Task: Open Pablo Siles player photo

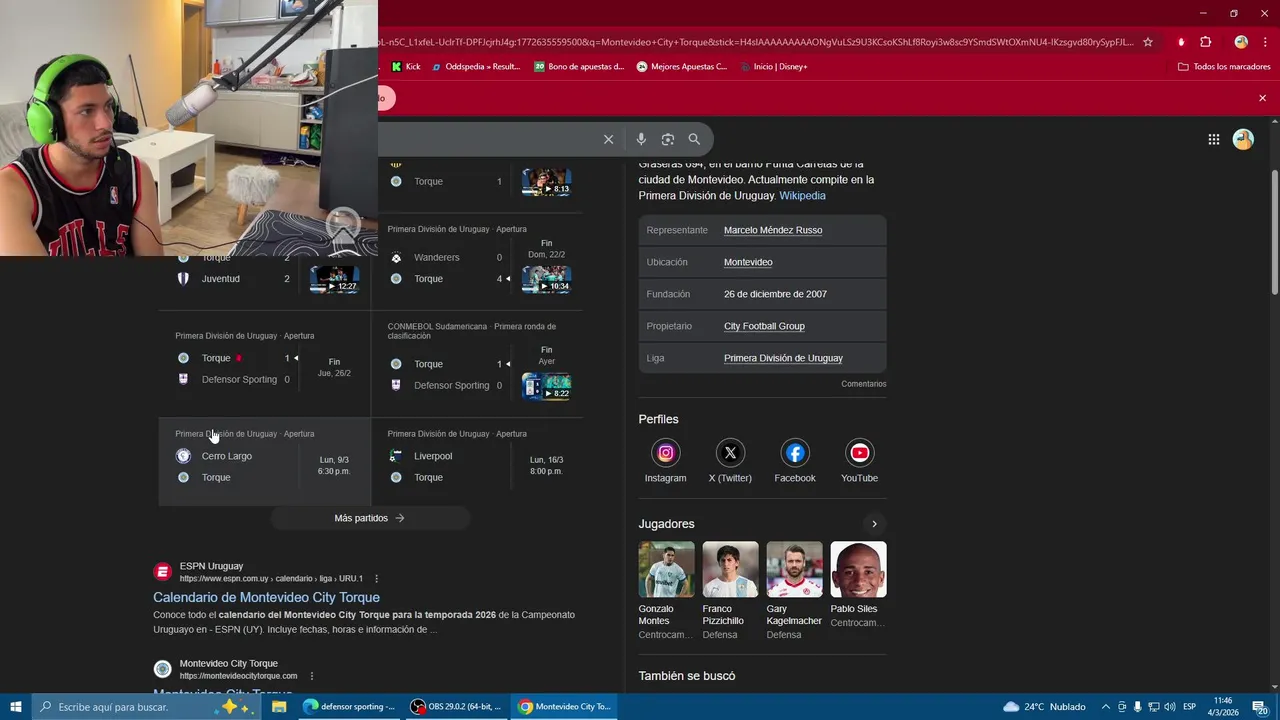Action: pyautogui.click(x=858, y=569)
